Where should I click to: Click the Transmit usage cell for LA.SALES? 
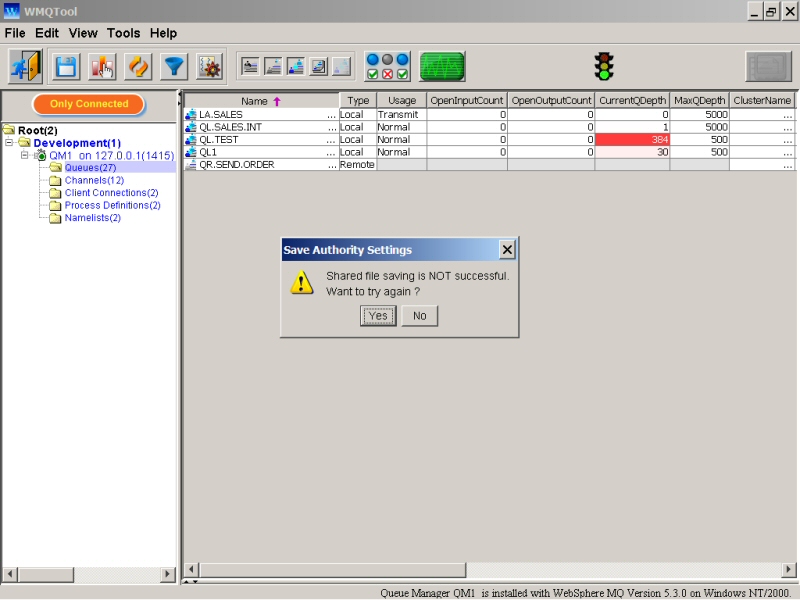[x=401, y=115]
